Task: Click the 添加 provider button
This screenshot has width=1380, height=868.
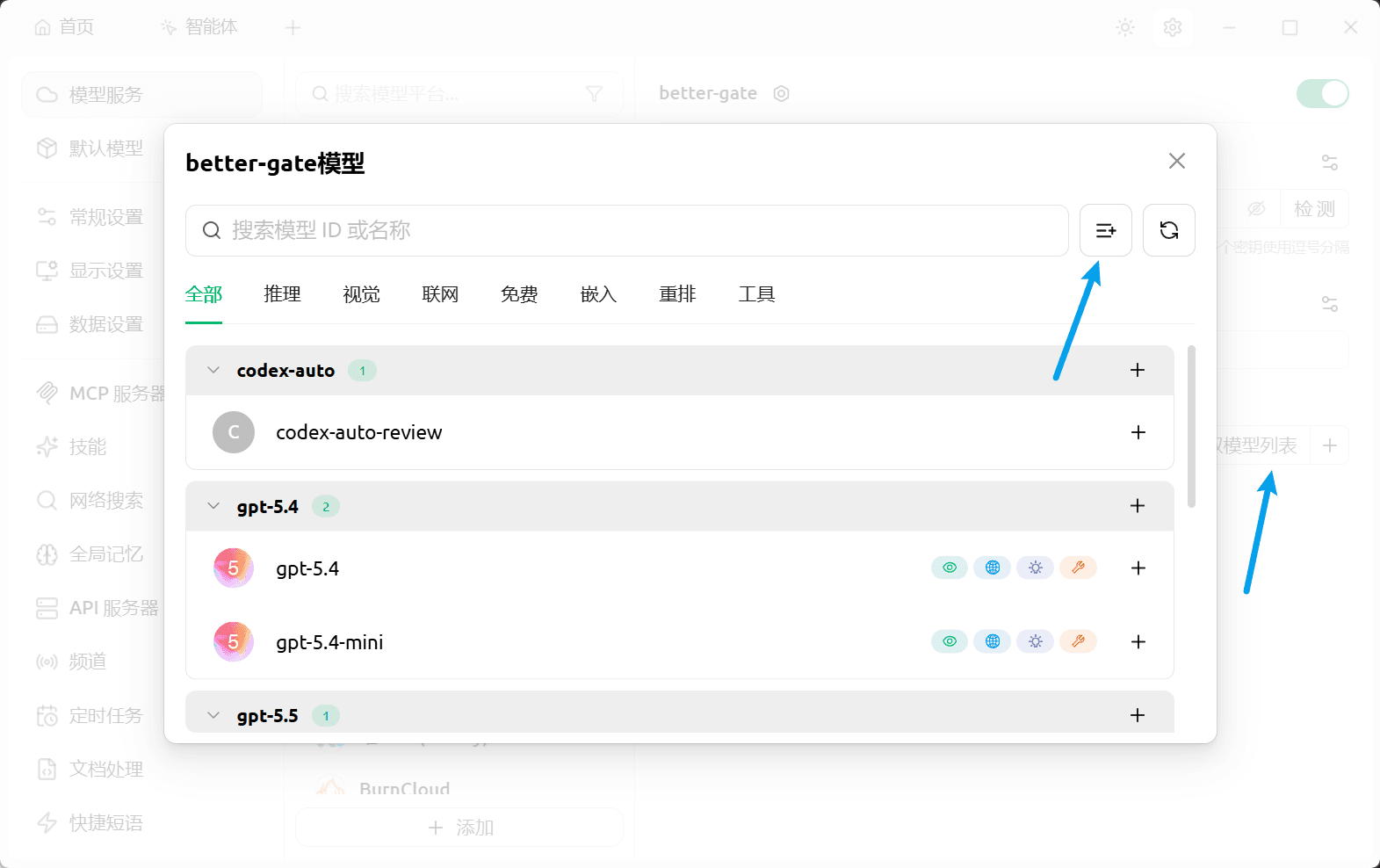Action: [459, 828]
